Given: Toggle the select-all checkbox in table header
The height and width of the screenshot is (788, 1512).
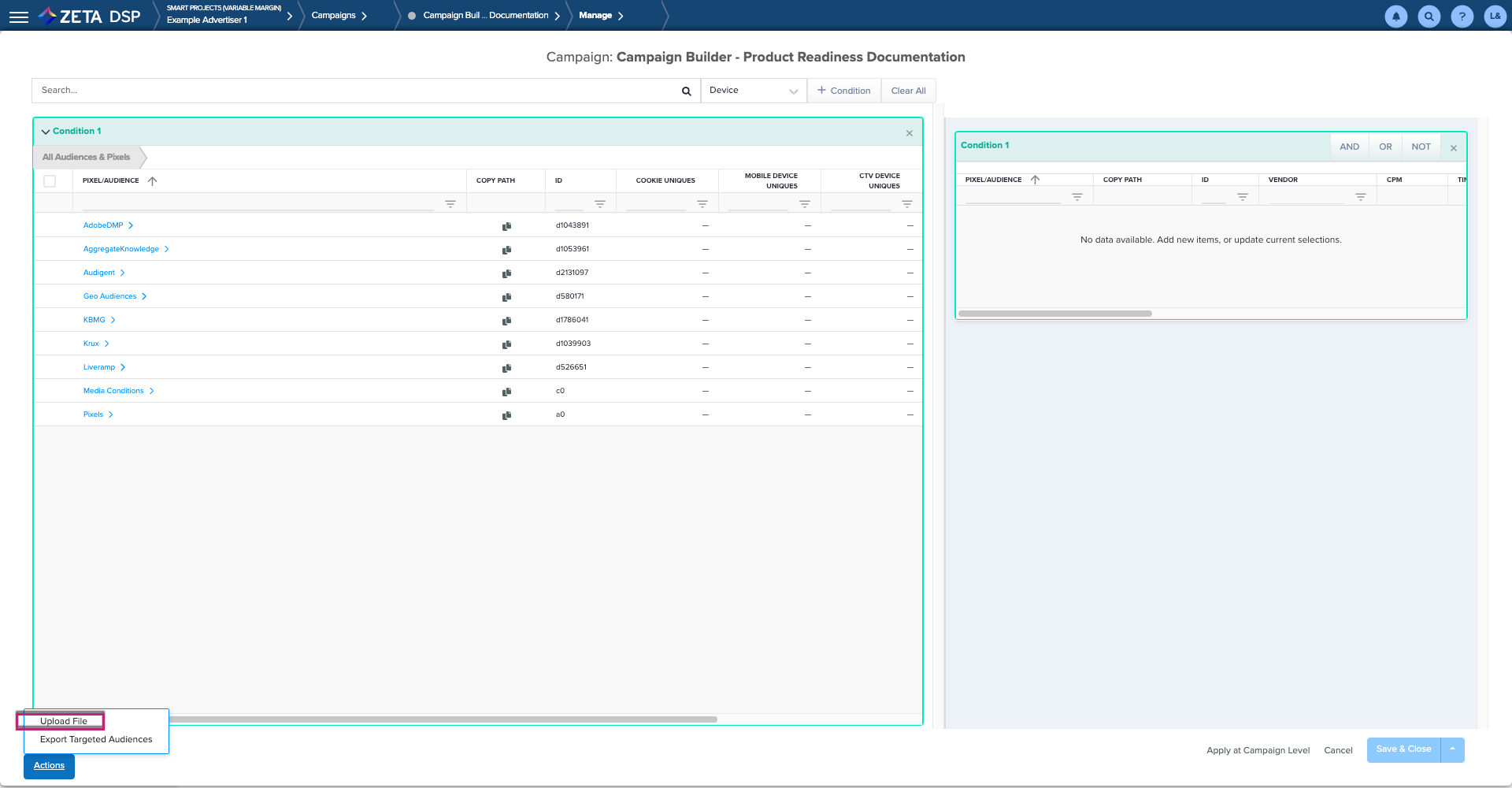Looking at the screenshot, I should [50, 181].
